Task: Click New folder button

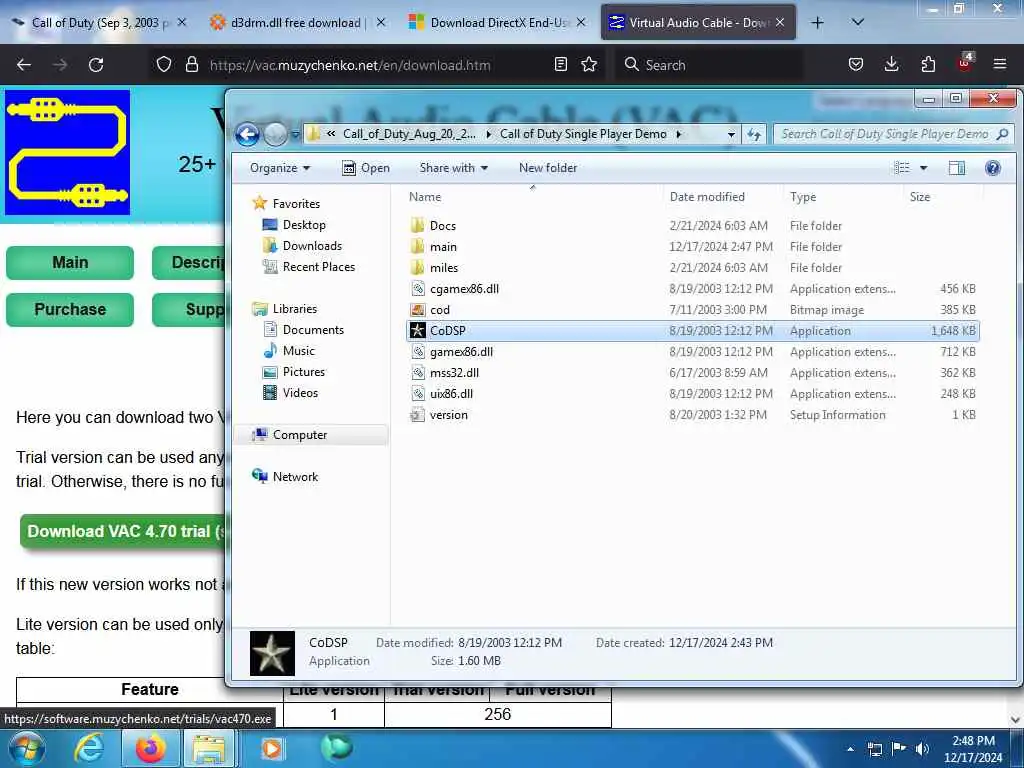Action: click(548, 168)
